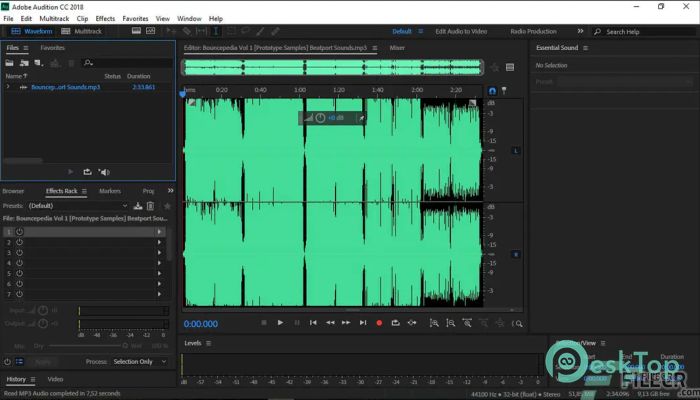Toggle power for effect slot 6

coord(20,283)
